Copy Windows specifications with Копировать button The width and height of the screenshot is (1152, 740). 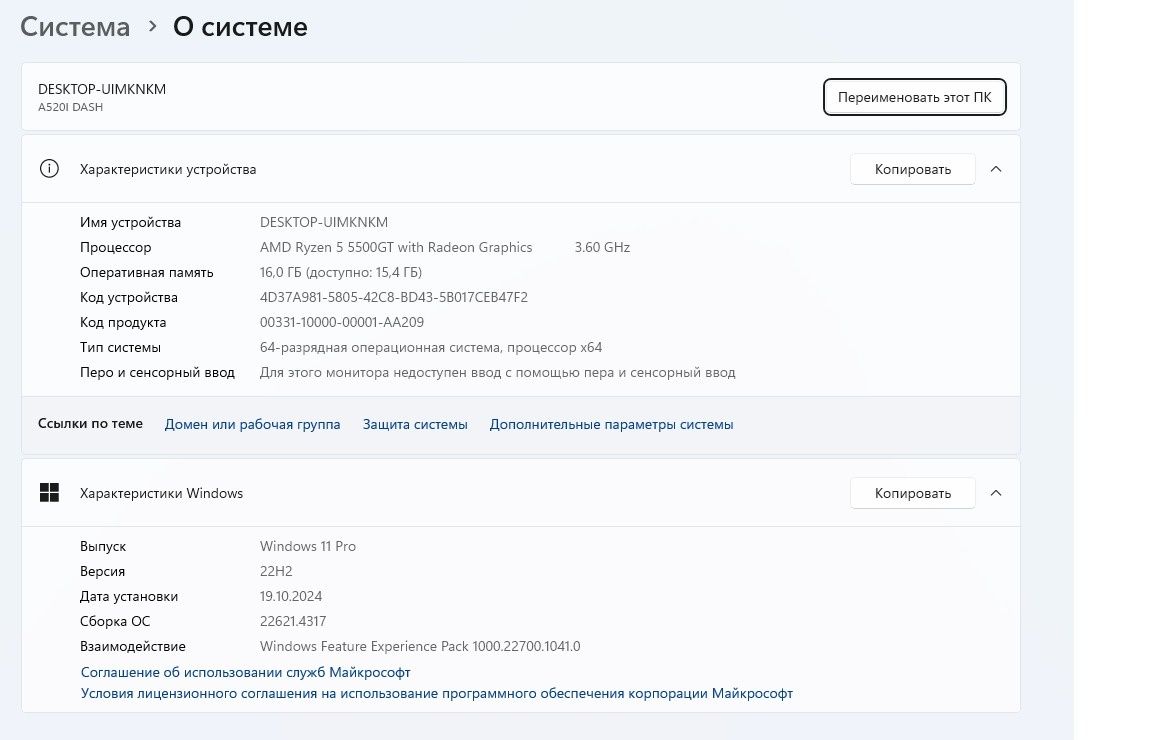coord(912,493)
